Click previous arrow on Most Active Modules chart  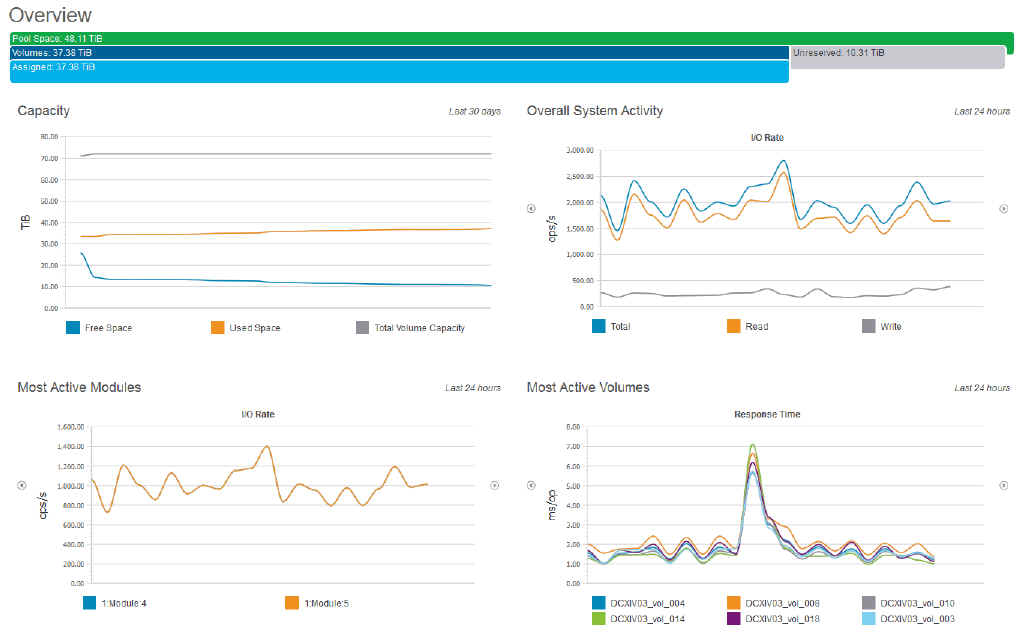(21, 485)
